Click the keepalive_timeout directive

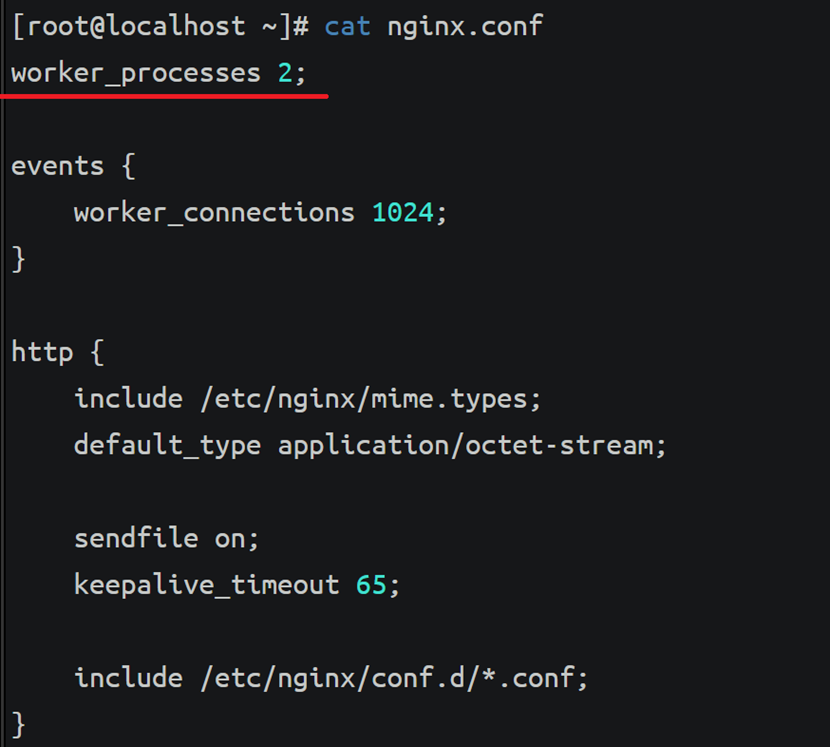206,586
